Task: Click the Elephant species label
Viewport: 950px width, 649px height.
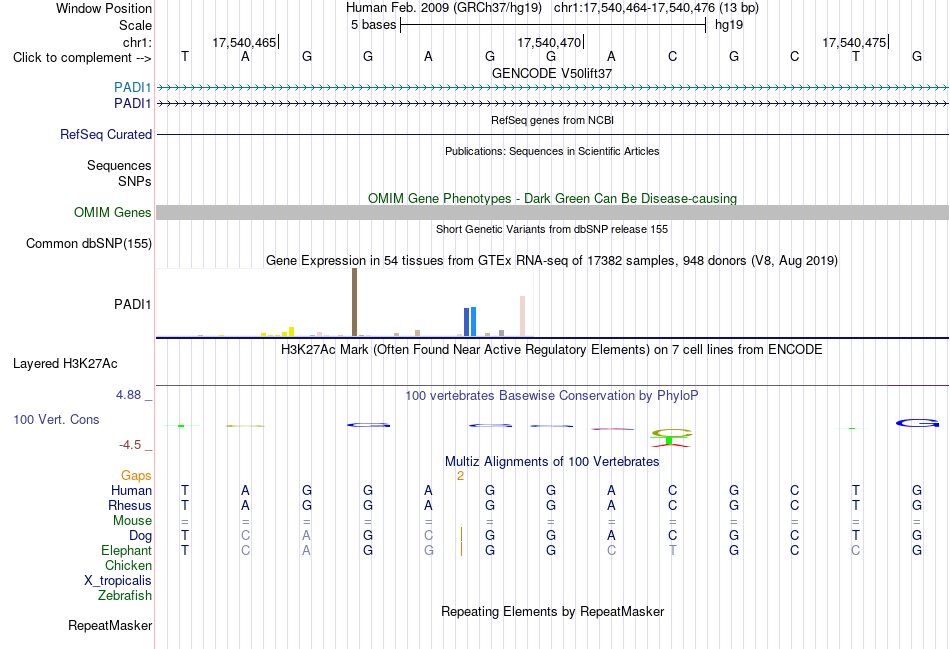Action: (126, 550)
